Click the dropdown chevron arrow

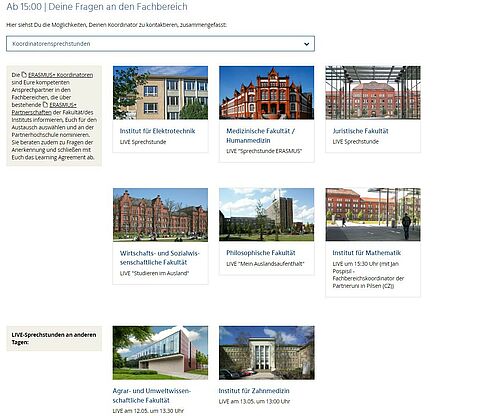306,44
